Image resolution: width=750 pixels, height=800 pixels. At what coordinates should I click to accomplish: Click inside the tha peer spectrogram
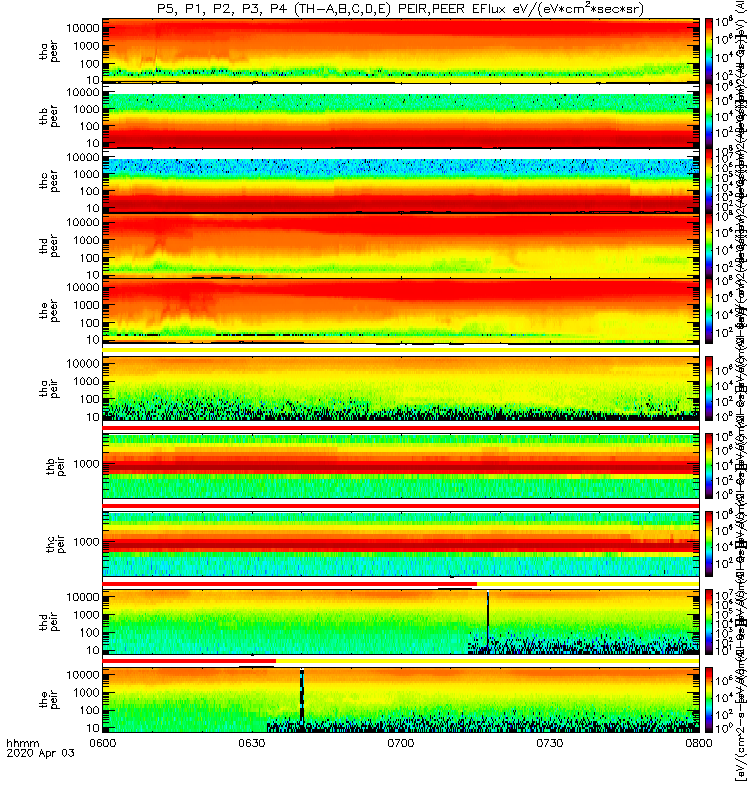click(401, 50)
